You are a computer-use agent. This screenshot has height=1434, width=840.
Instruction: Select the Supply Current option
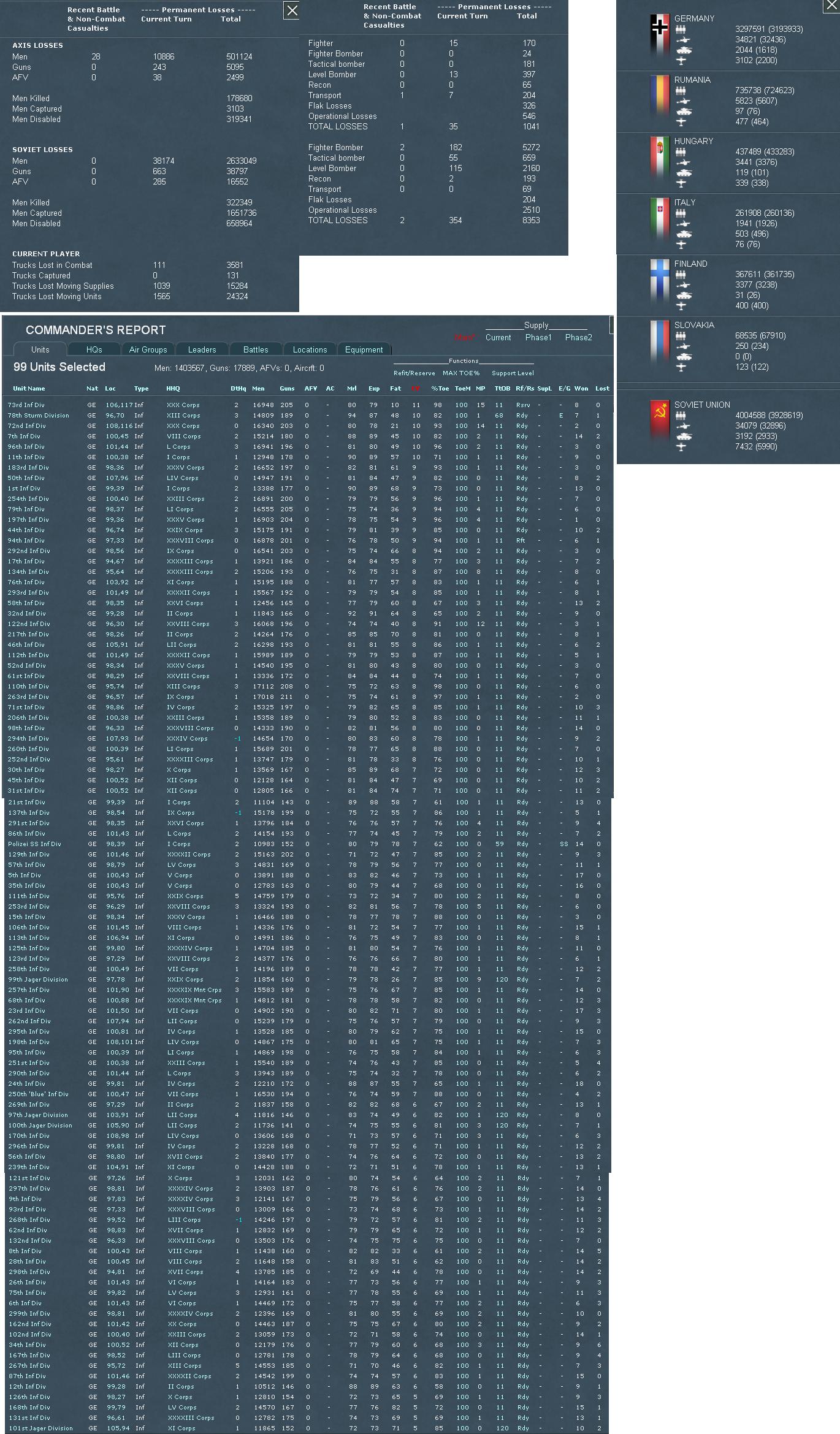click(x=498, y=338)
